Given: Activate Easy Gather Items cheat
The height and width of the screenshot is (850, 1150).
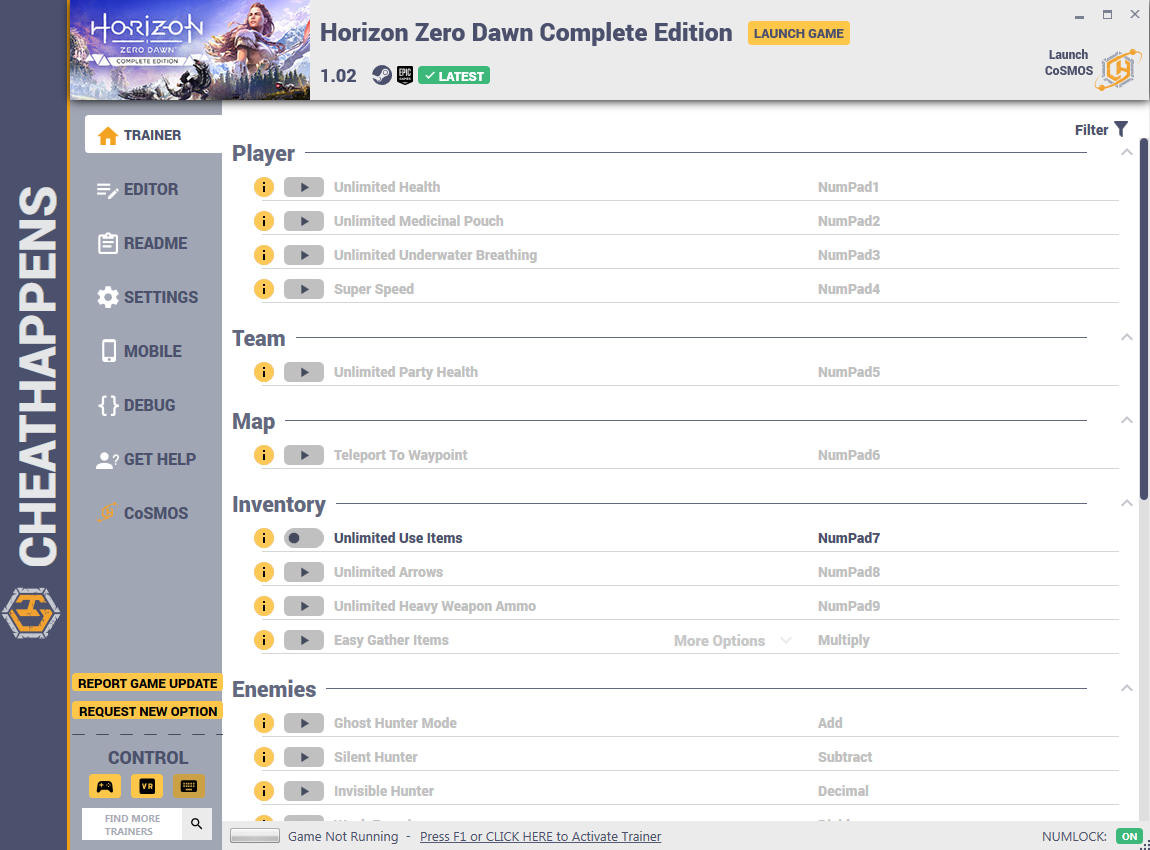Looking at the screenshot, I should (x=304, y=640).
